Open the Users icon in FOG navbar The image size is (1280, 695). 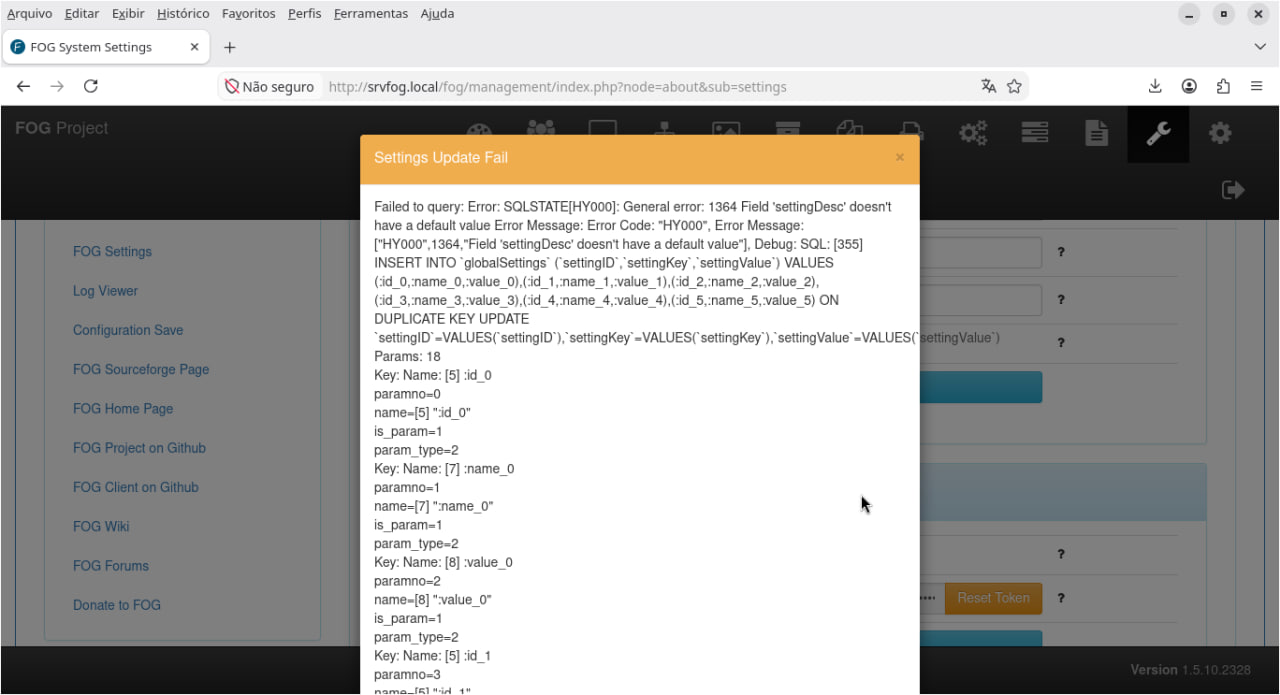[x=541, y=130]
